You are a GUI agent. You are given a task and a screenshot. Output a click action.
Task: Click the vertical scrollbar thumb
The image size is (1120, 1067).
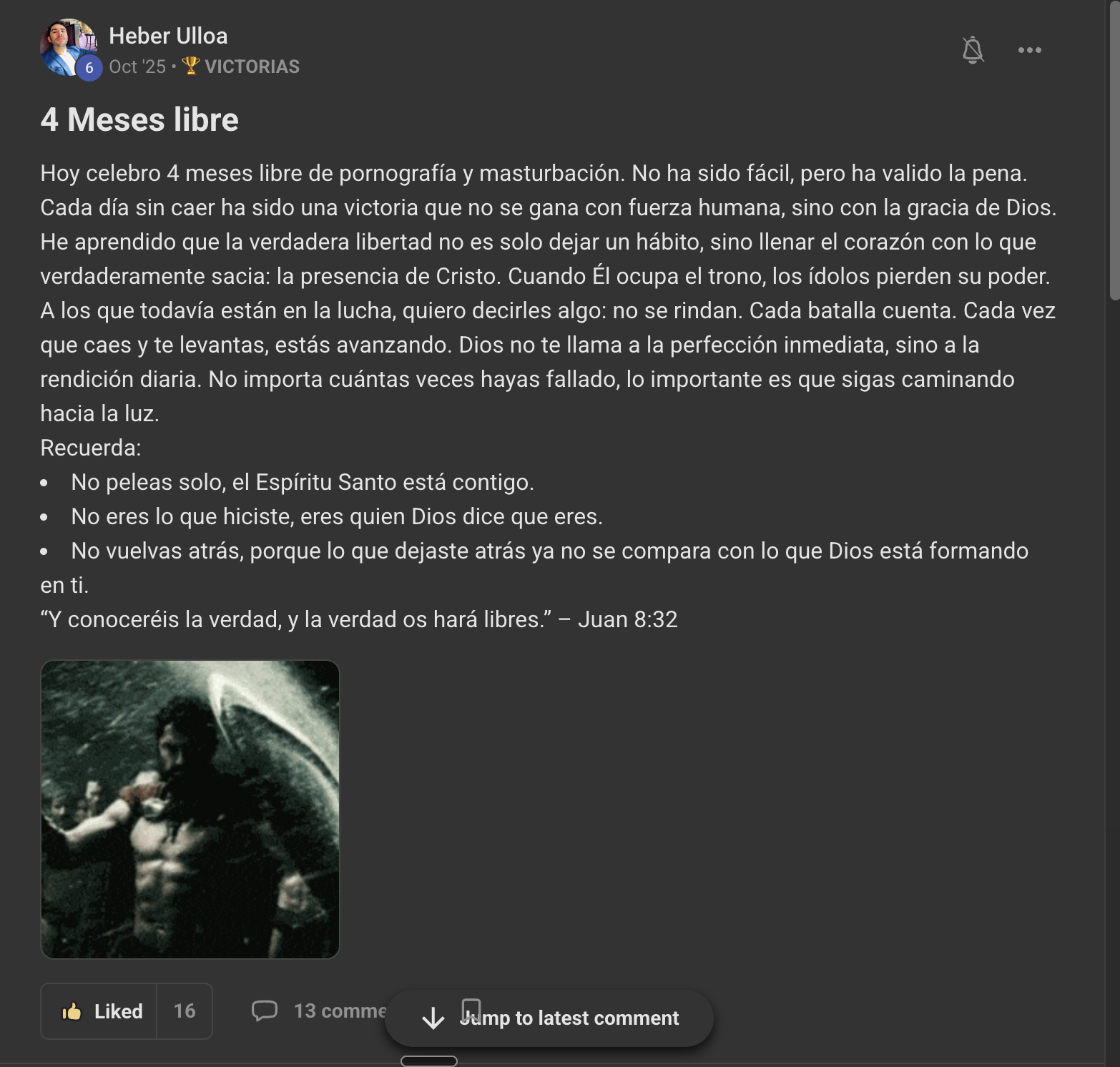(x=1114, y=150)
